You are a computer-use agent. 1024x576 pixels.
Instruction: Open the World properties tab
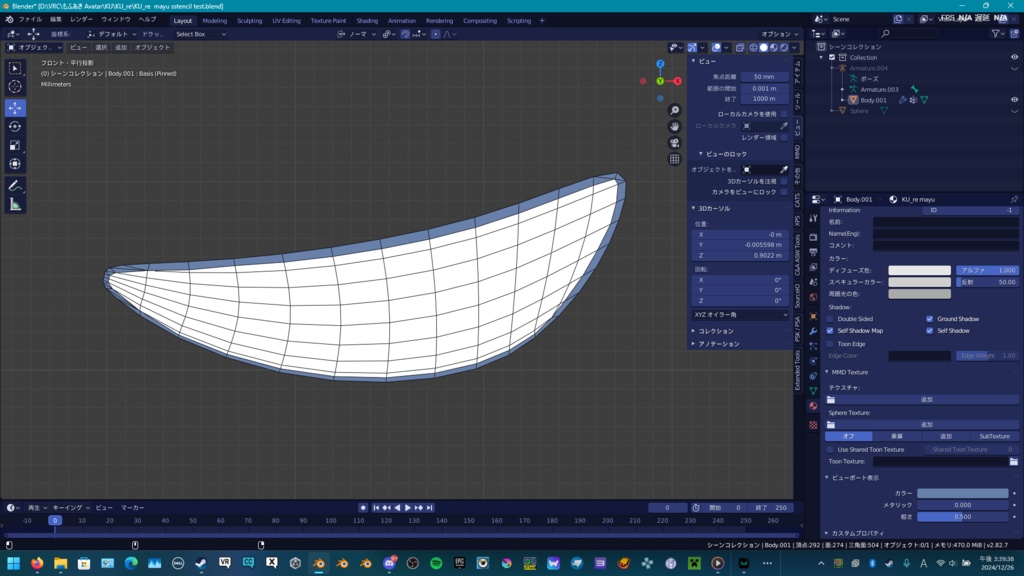click(813, 297)
